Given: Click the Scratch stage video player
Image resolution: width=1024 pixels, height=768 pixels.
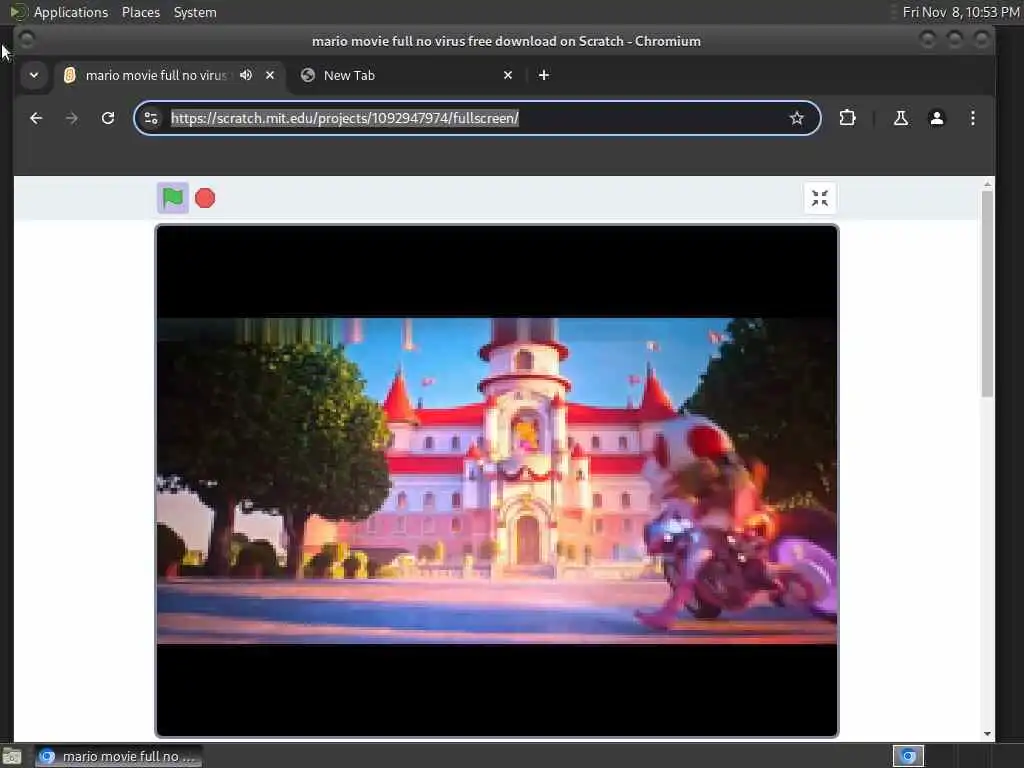Looking at the screenshot, I should [x=496, y=481].
